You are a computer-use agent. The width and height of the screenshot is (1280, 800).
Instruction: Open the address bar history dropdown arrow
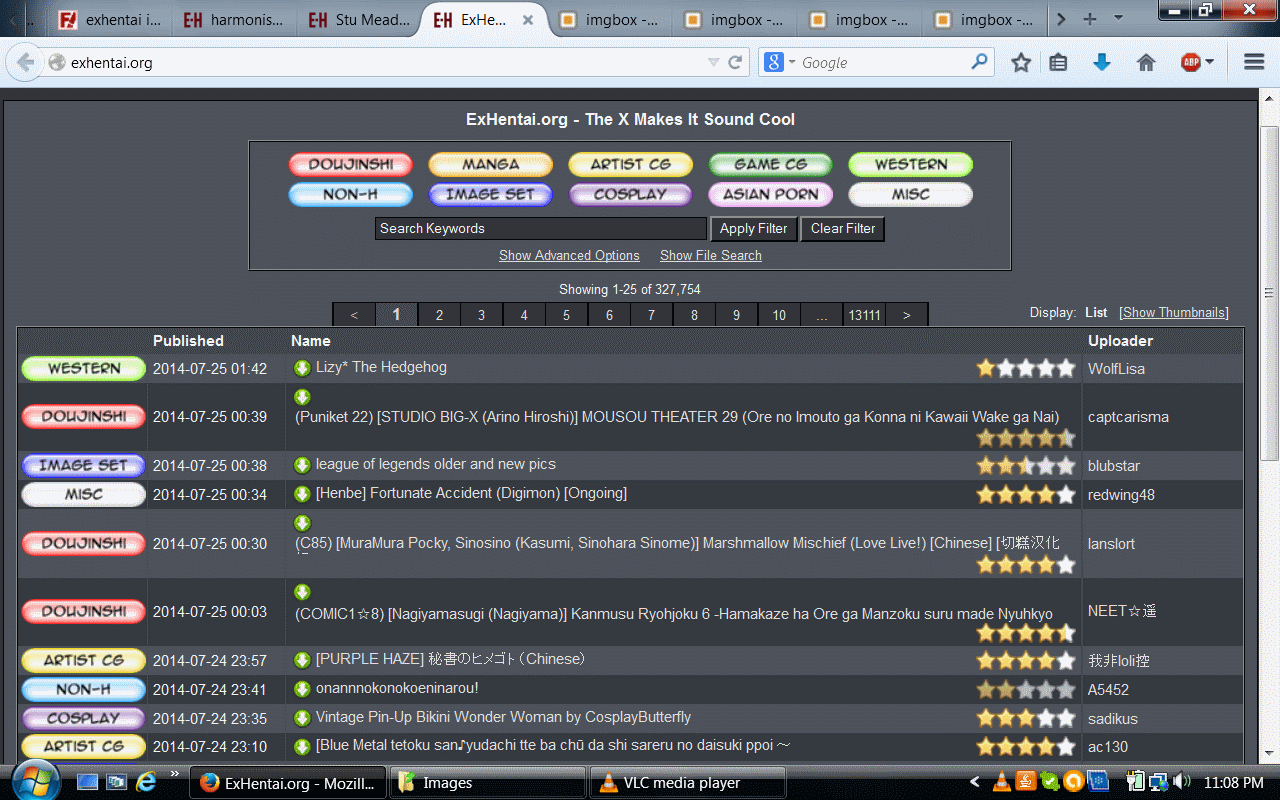click(x=713, y=62)
